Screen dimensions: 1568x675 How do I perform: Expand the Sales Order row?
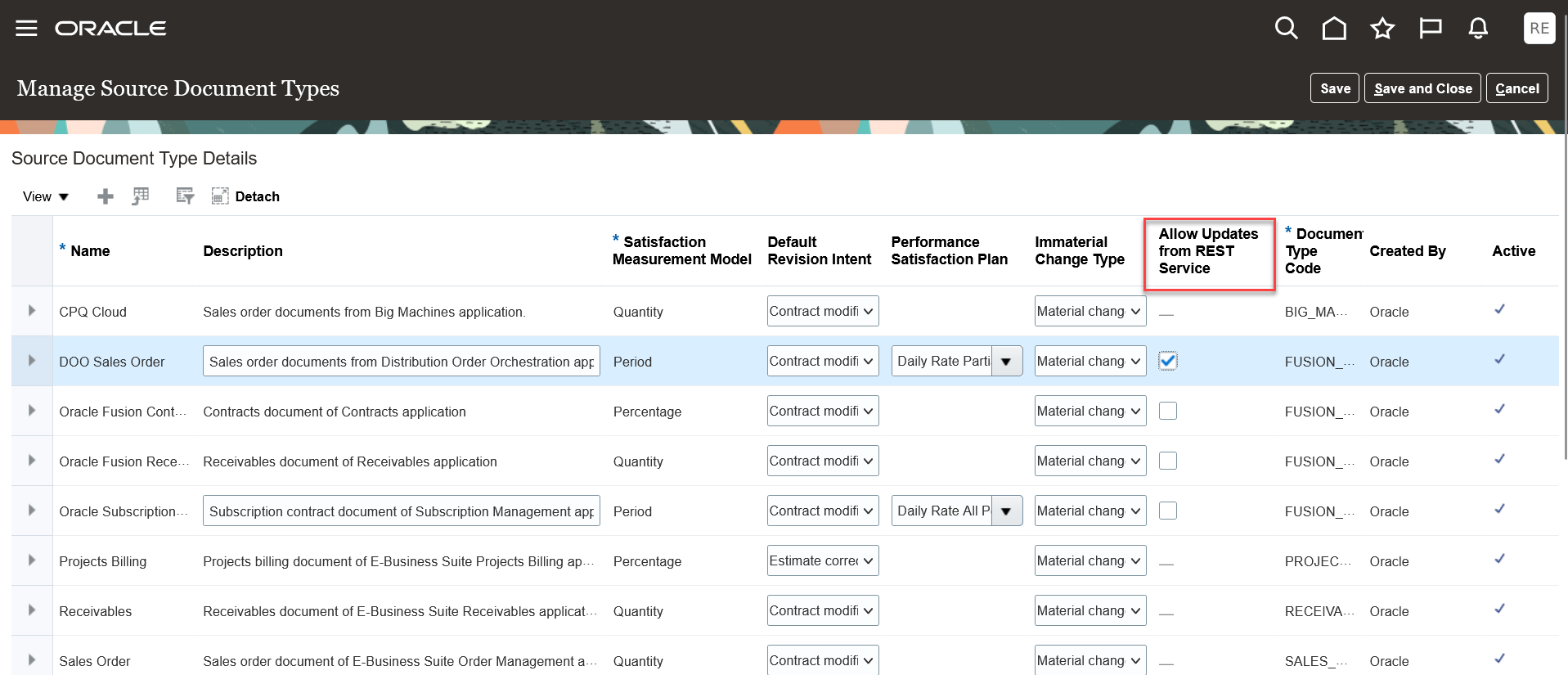coord(32,660)
